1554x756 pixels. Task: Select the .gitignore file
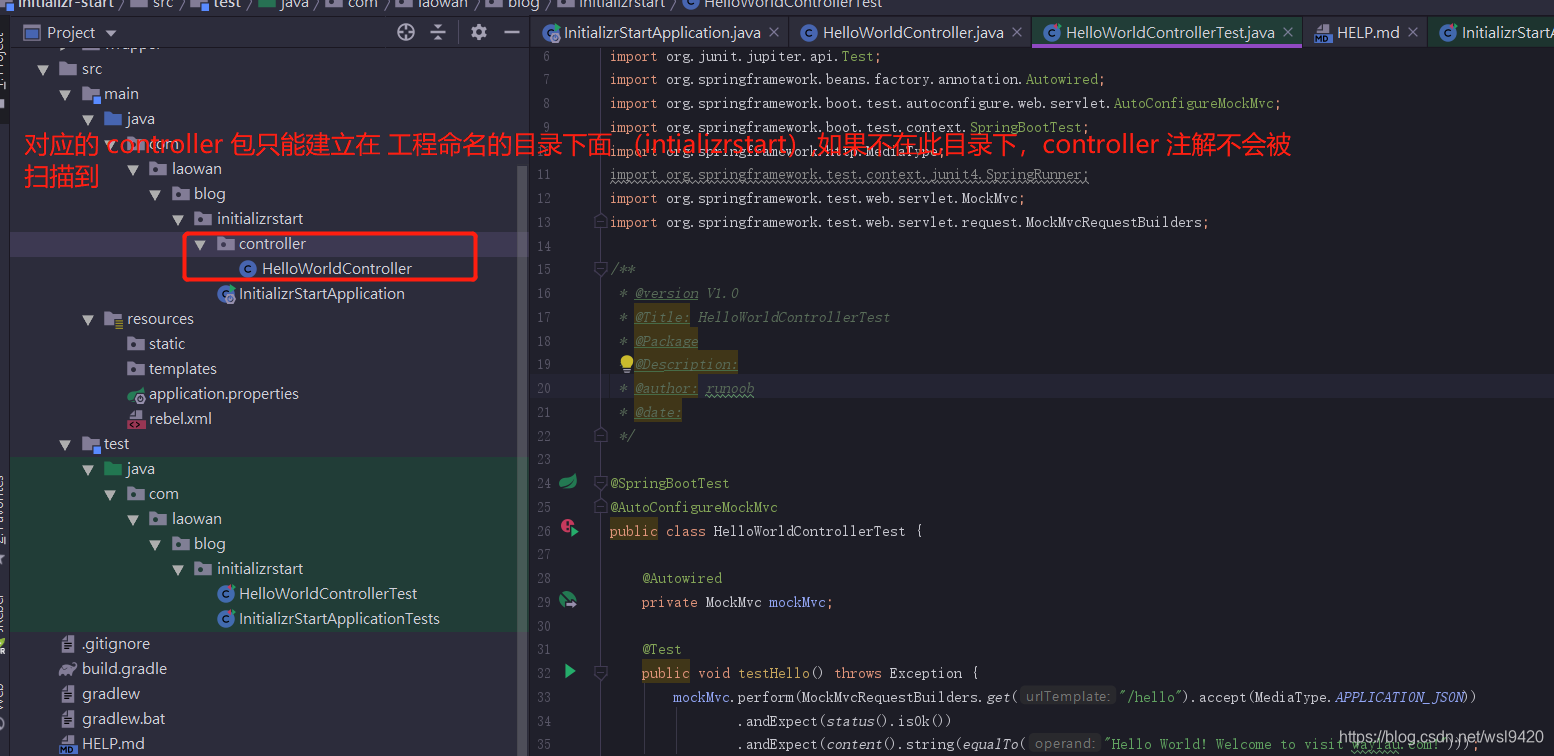pos(115,644)
